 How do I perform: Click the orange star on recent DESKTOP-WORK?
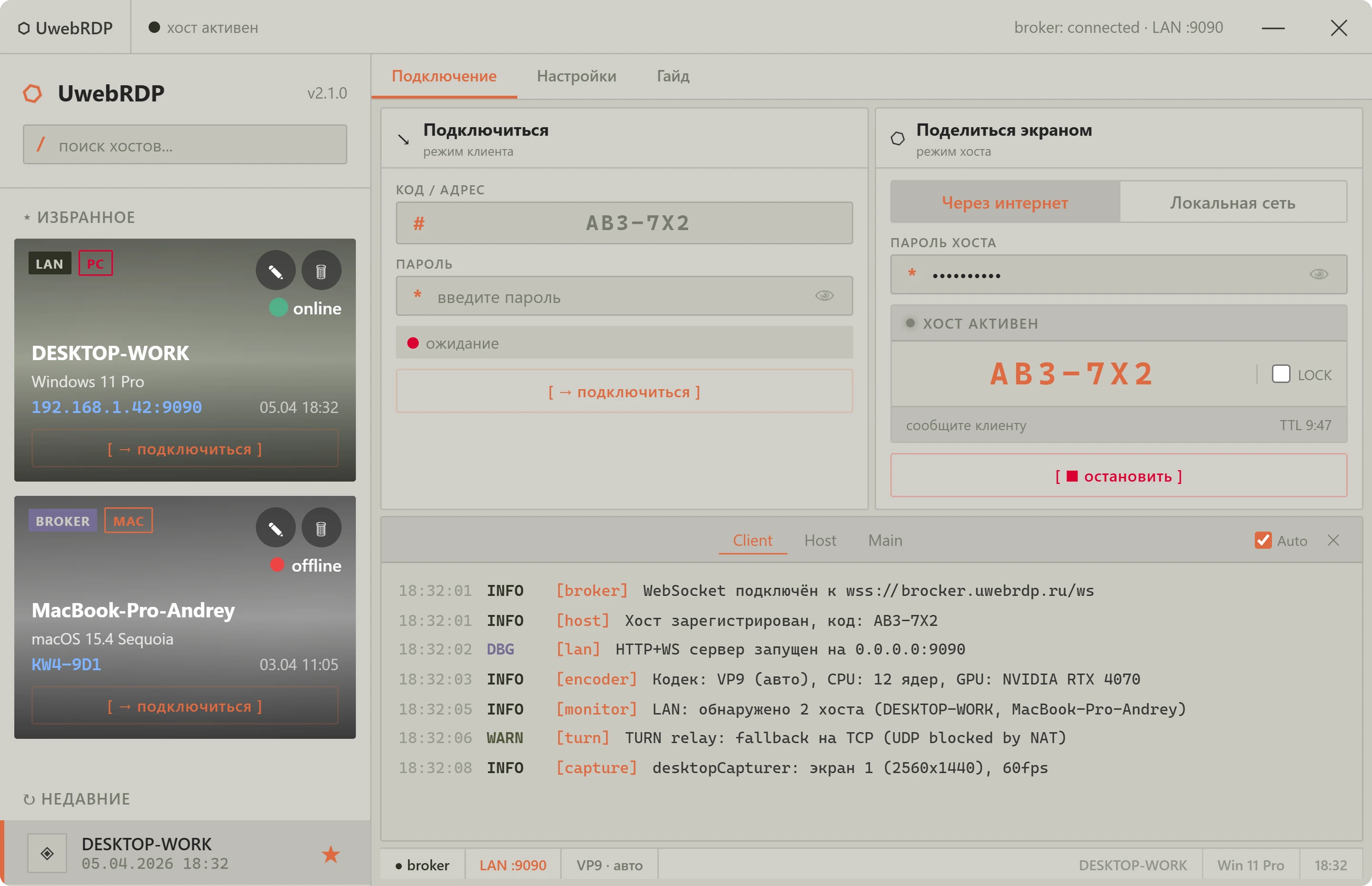click(x=330, y=855)
